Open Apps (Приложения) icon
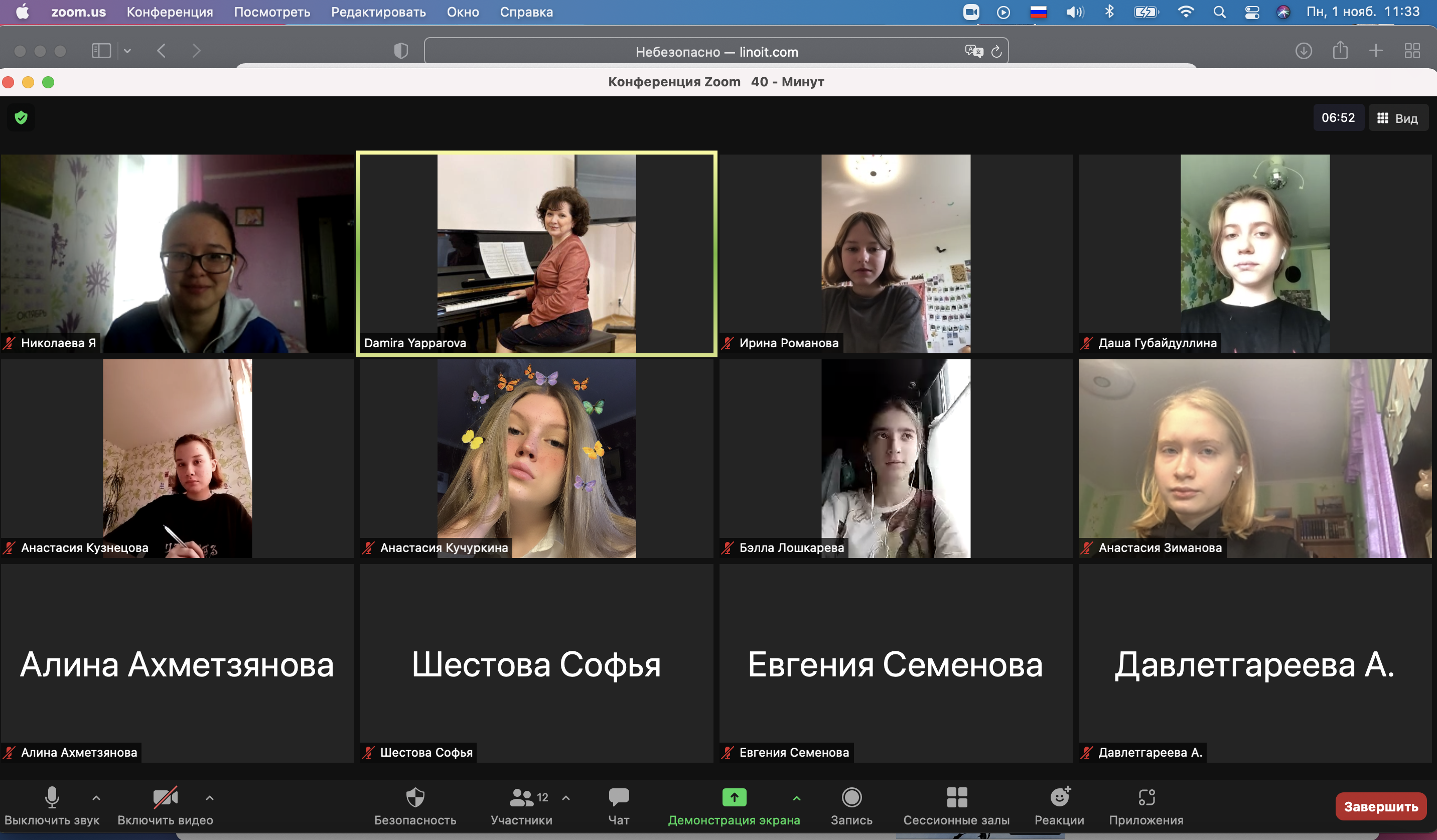 [1145, 798]
